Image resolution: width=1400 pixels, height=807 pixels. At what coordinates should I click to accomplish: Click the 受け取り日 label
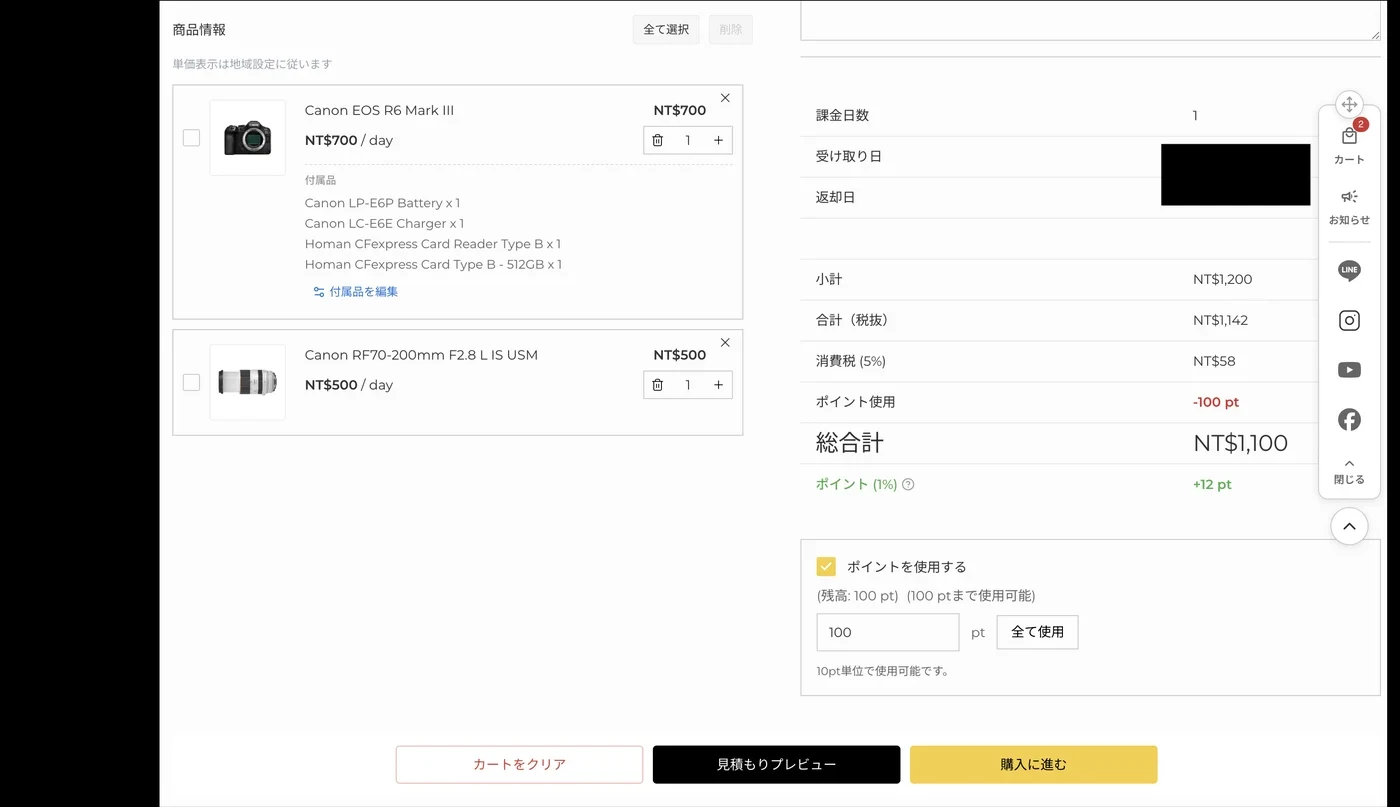[x=849, y=157]
